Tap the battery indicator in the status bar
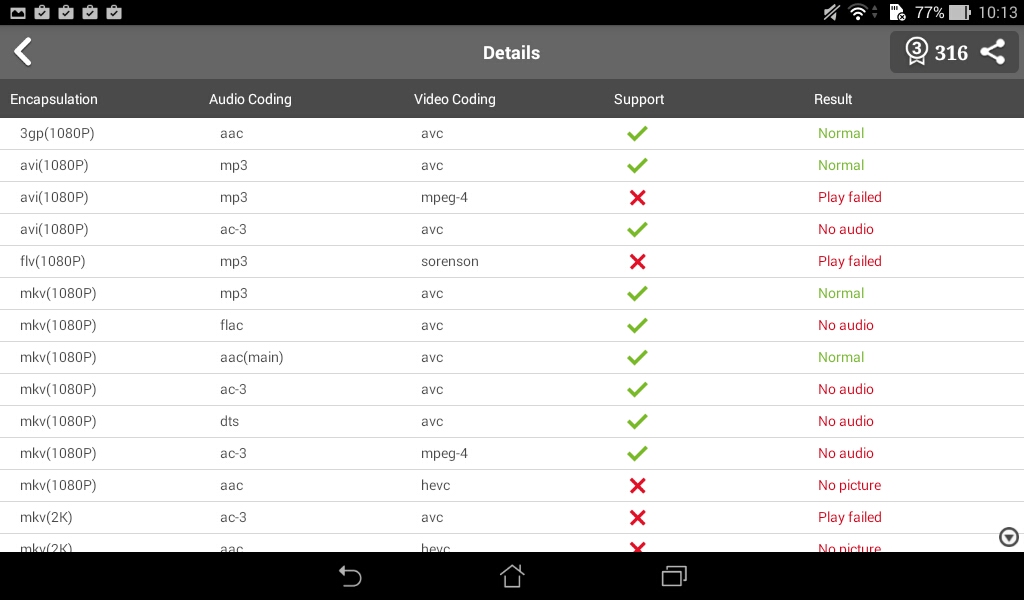 959,12
